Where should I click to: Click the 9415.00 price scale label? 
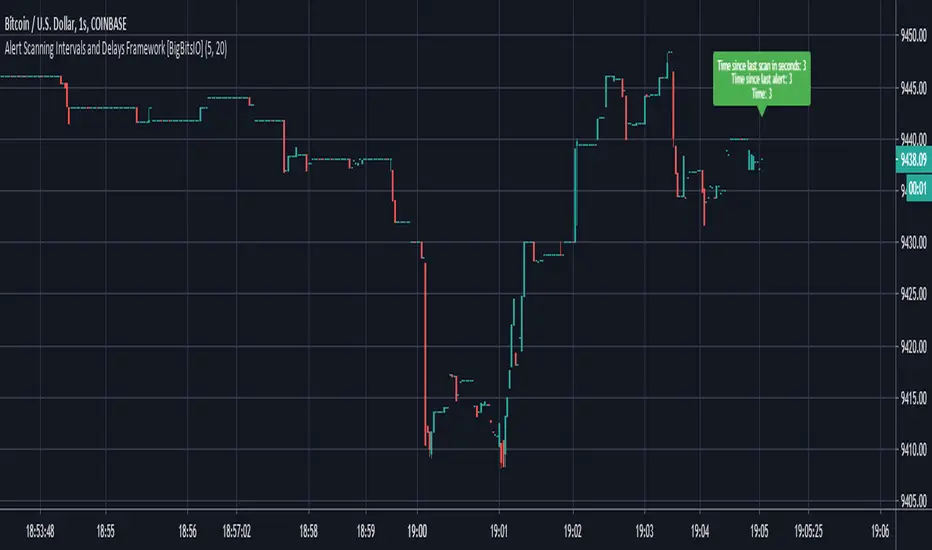[x=910, y=399]
